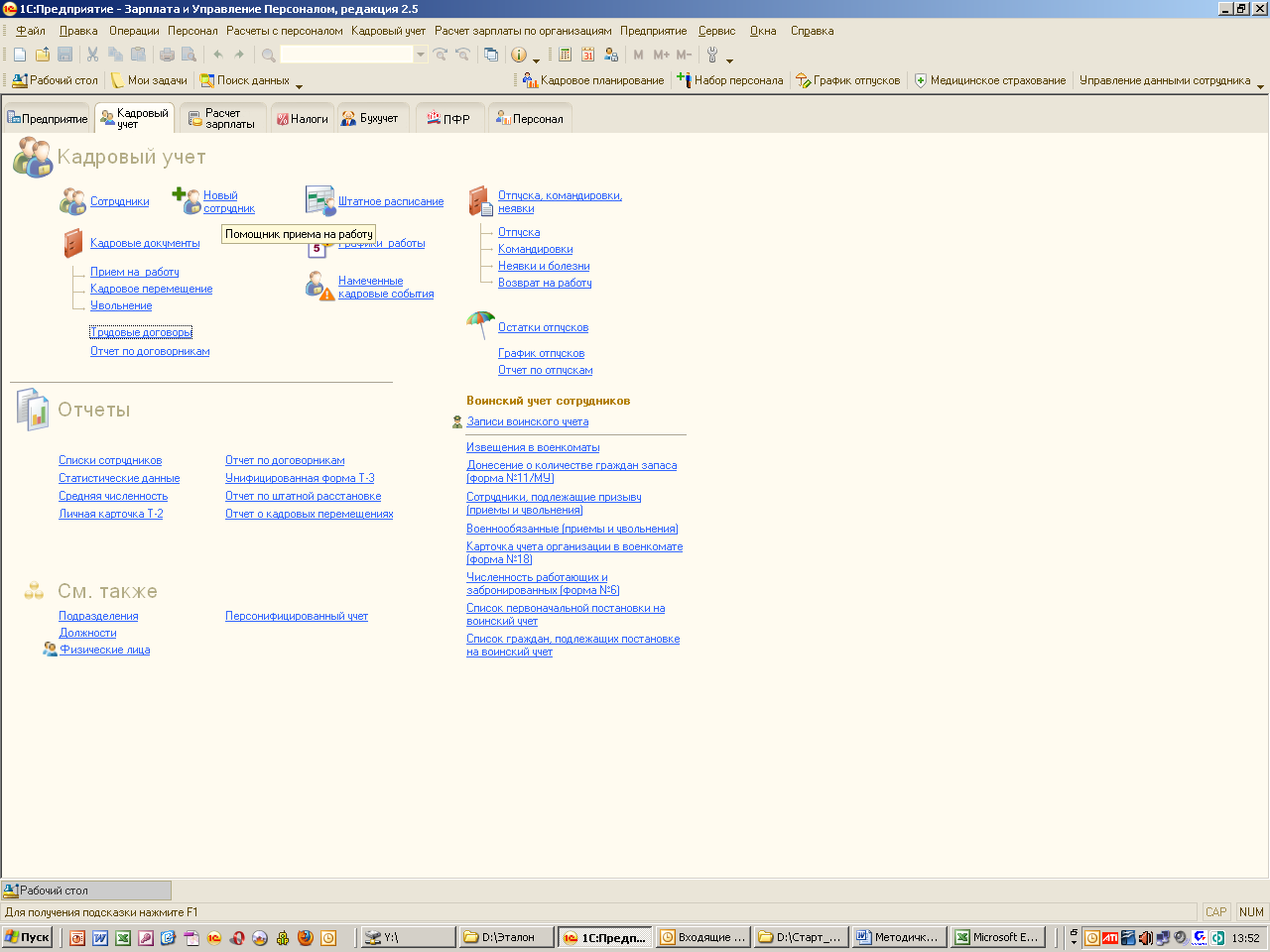
Task: Open the Сервис menu
Action: (716, 31)
